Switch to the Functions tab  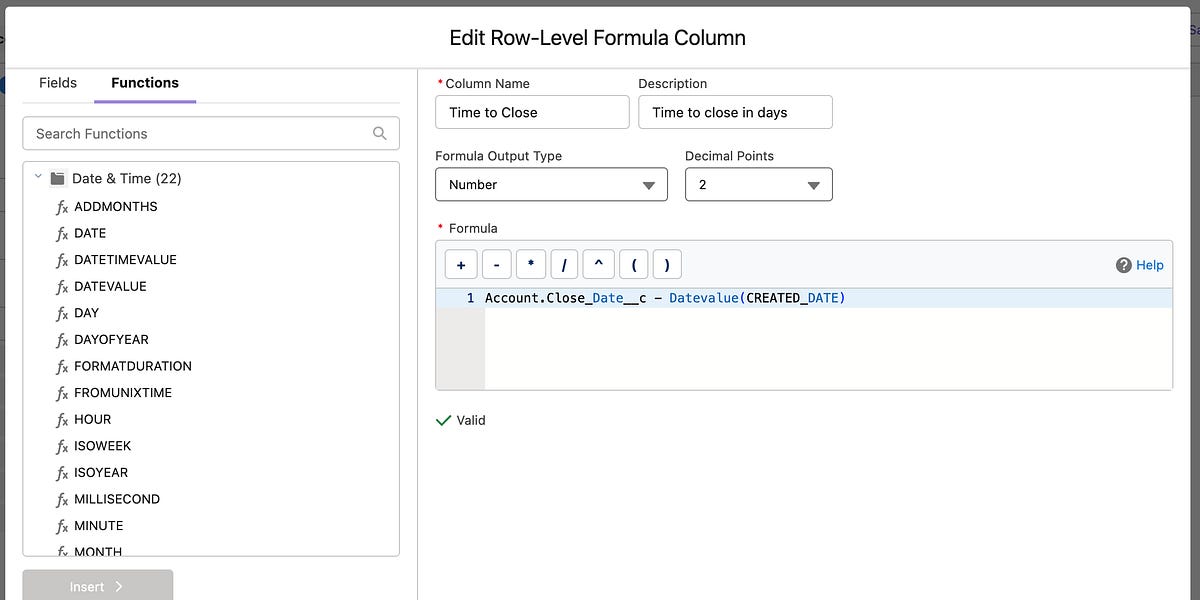click(144, 84)
